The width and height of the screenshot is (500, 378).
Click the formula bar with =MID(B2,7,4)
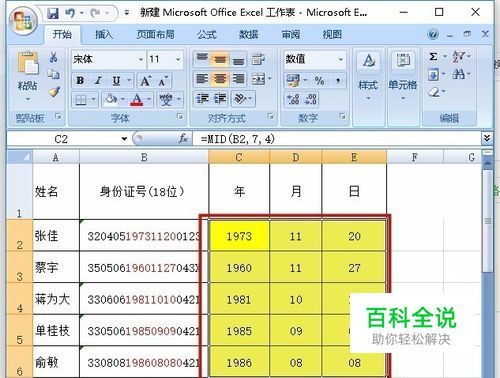337,139
